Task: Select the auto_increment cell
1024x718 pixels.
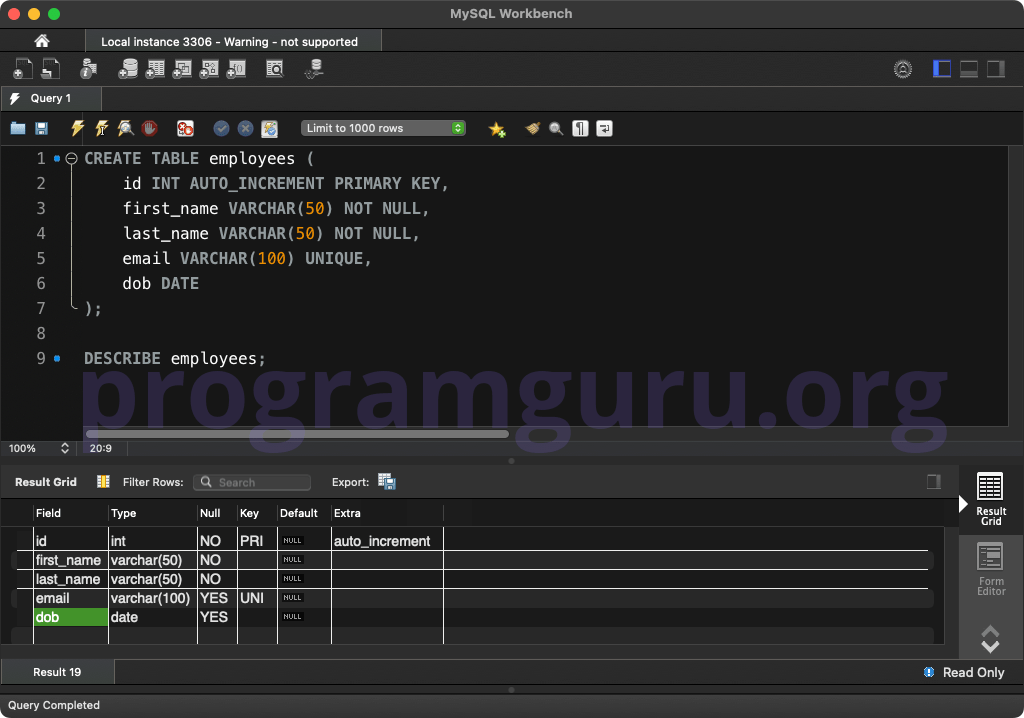Action: (387, 541)
